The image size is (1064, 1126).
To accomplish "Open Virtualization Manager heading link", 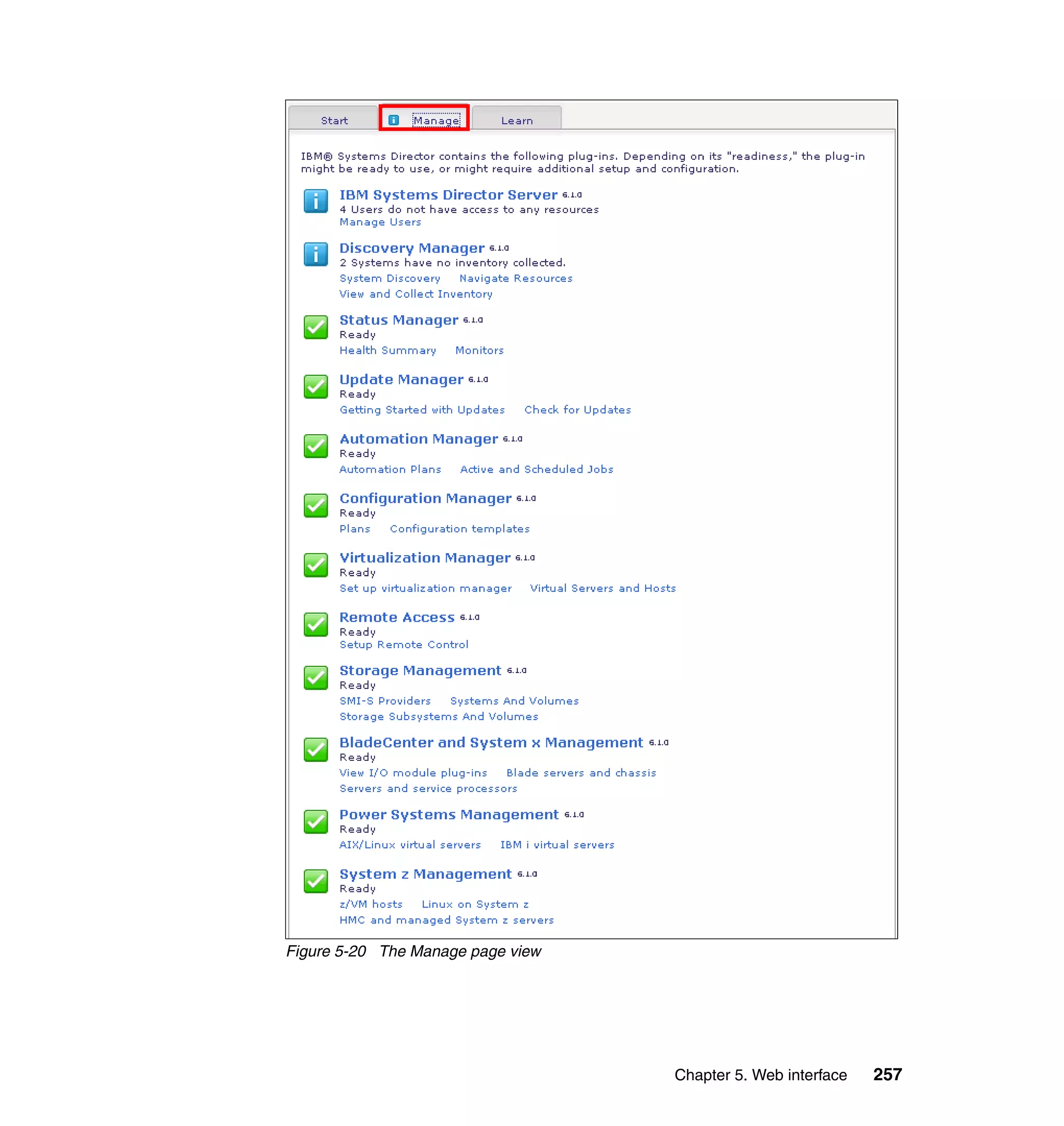I will click(425, 558).
